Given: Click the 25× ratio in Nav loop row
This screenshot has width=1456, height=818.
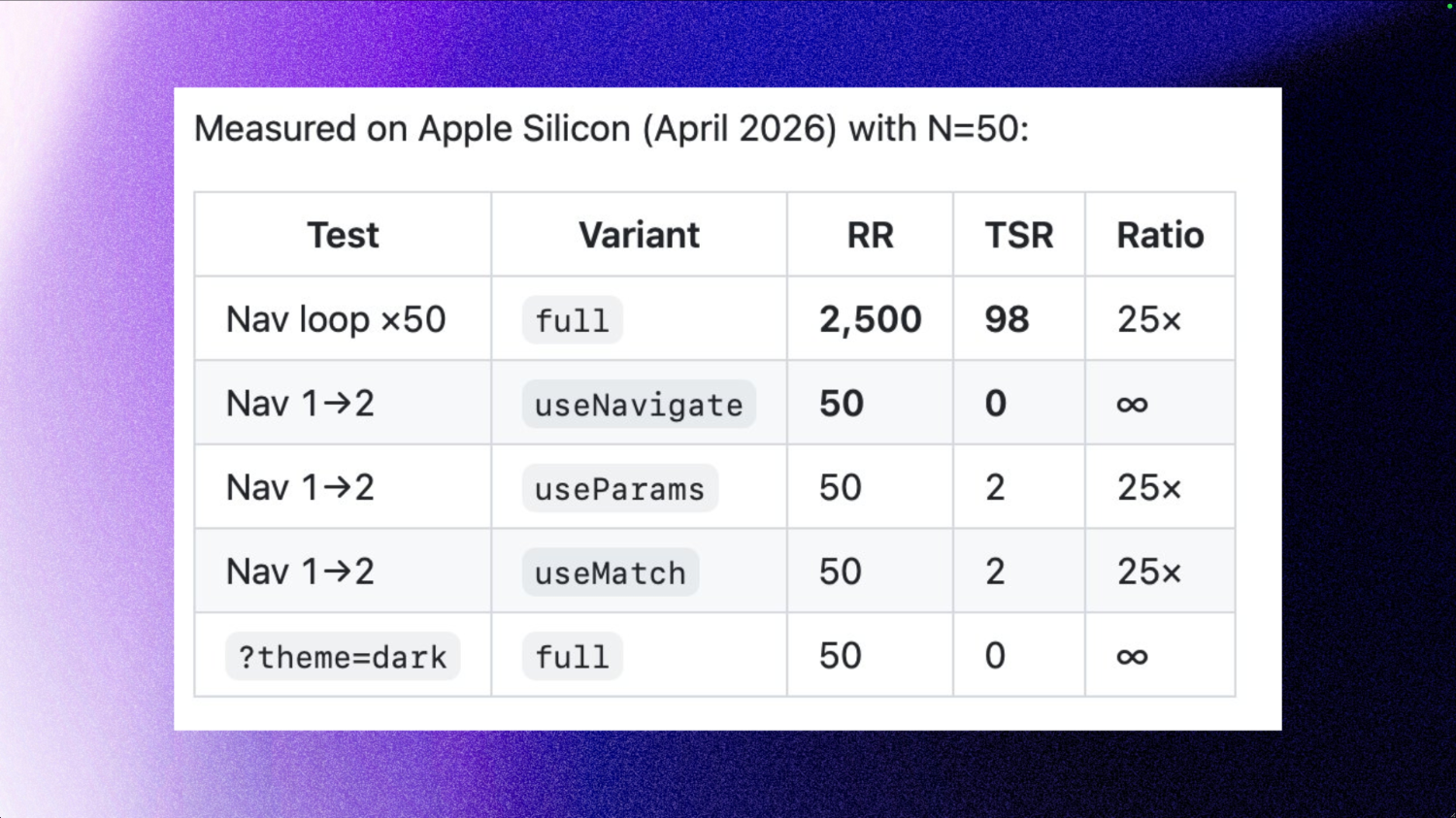Looking at the screenshot, I should [x=1148, y=320].
